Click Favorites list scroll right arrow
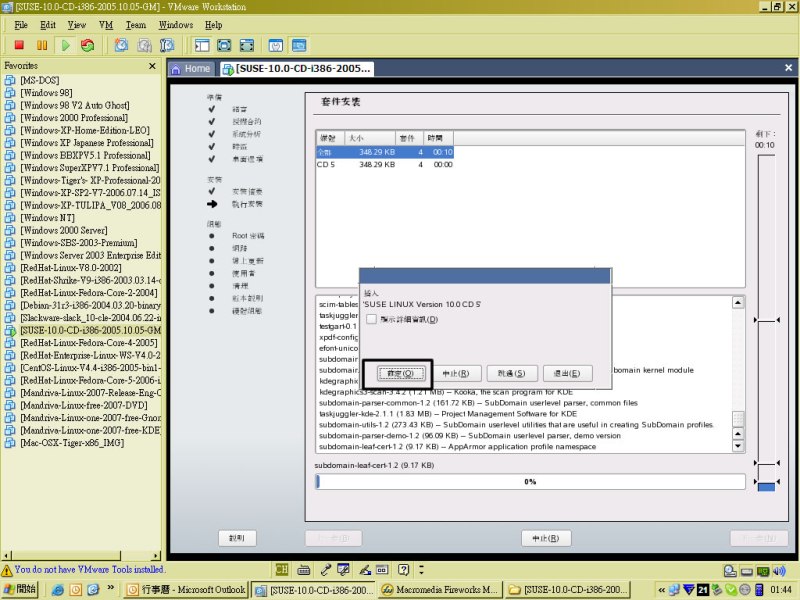The width and height of the screenshot is (800, 600). click(156, 556)
